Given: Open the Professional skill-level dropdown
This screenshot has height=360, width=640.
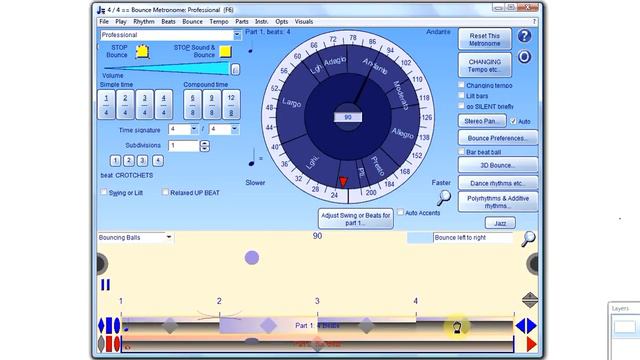Looking at the screenshot, I should [237, 35].
